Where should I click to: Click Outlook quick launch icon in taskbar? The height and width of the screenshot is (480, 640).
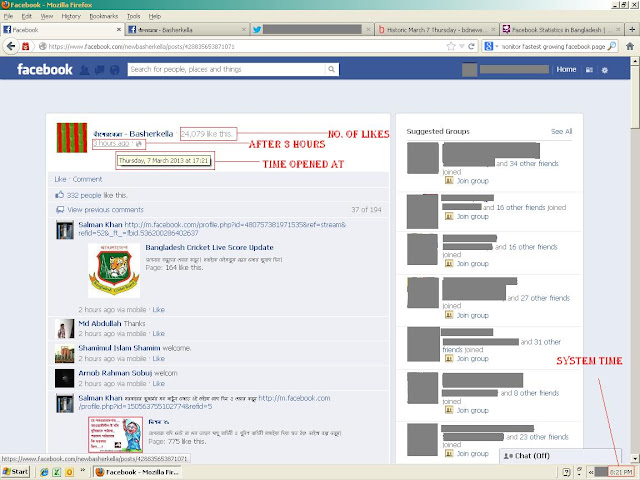tap(69, 472)
